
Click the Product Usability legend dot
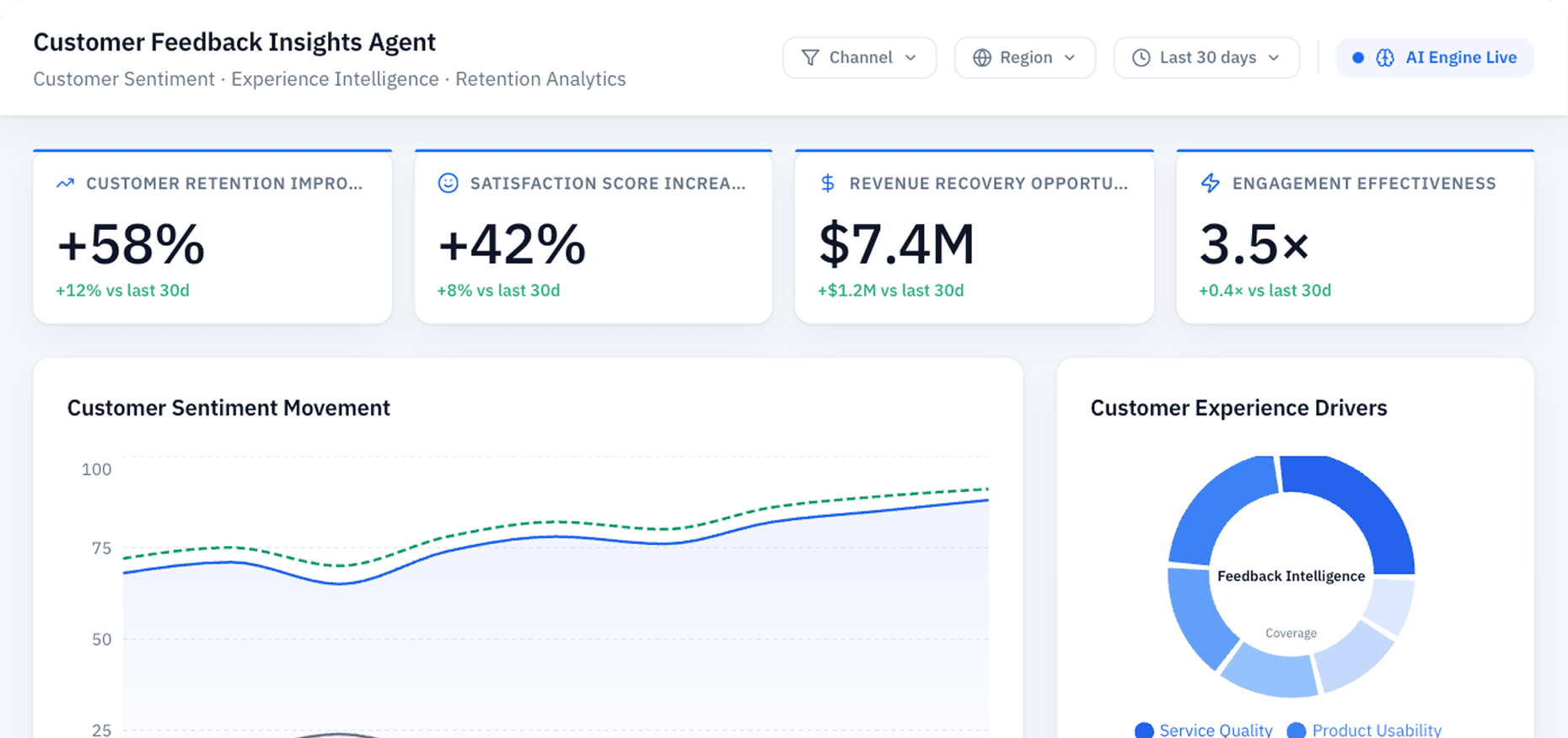1297,730
